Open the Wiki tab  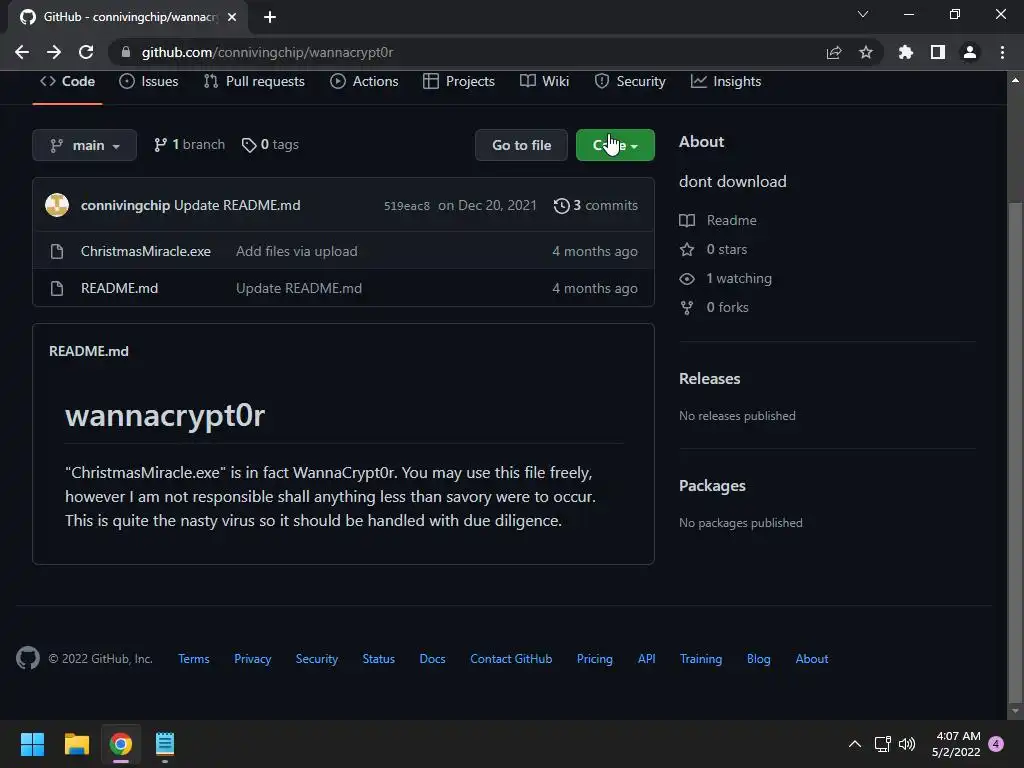(545, 81)
